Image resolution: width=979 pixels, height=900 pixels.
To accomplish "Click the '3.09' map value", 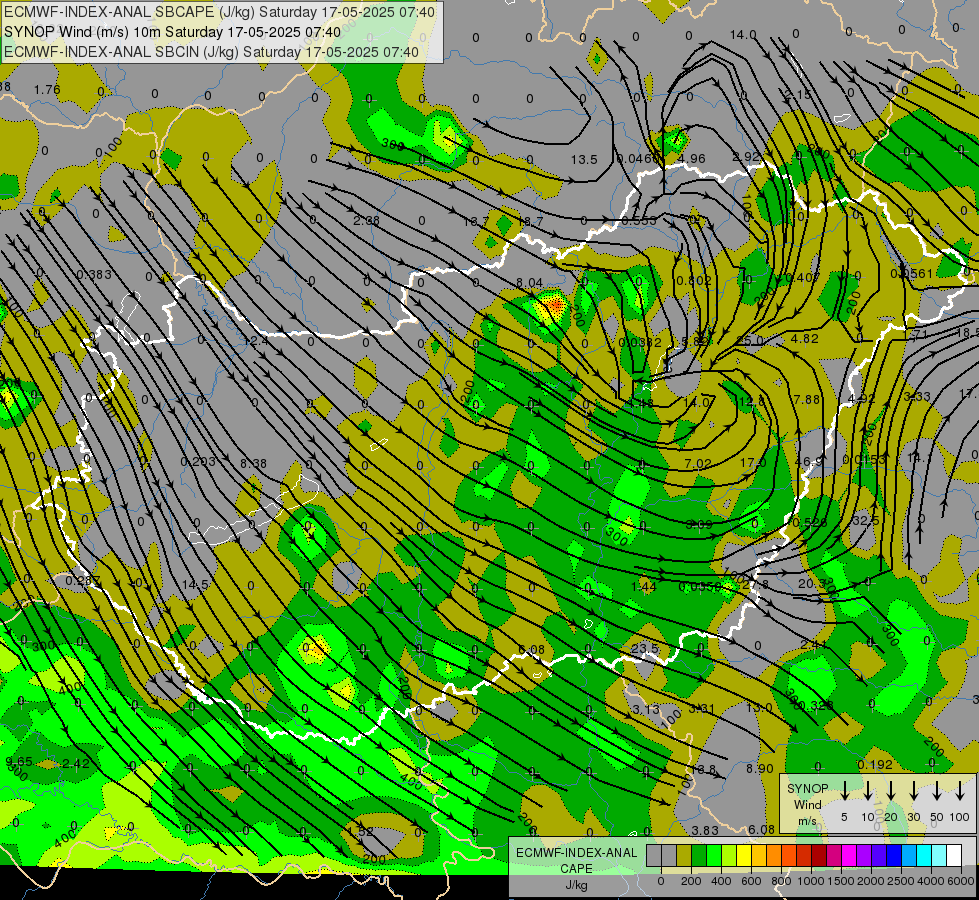I will [699, 525].
